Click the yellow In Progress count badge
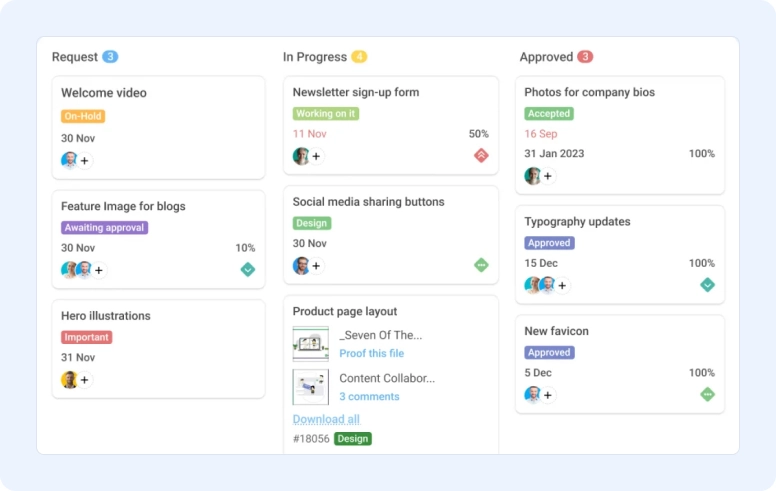 [x=359, y=56]
